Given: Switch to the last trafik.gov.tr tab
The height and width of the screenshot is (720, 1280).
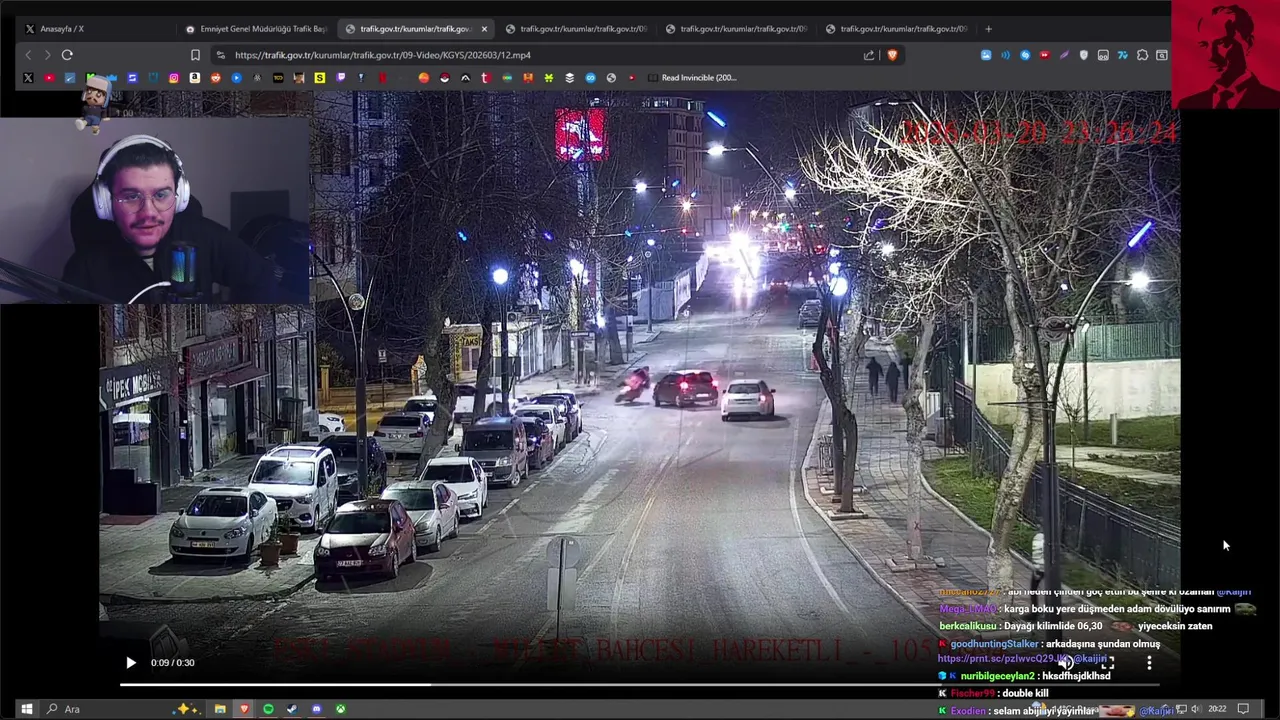Looking at the screenshot, I should pyautogui.click(x=897, y=29).
